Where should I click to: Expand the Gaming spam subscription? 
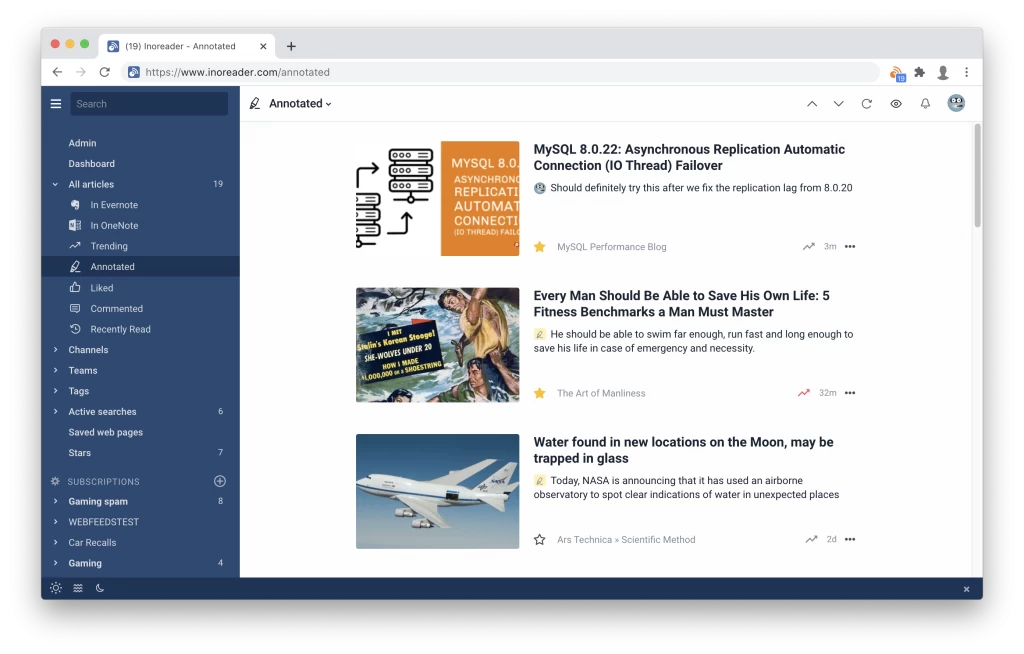55,501
